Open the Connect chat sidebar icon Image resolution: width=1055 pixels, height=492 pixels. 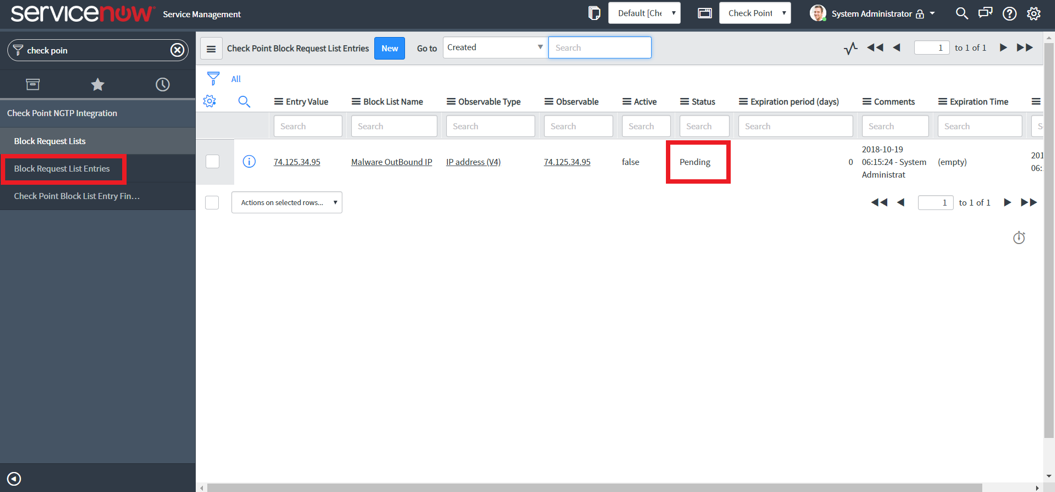click(985, 13)
